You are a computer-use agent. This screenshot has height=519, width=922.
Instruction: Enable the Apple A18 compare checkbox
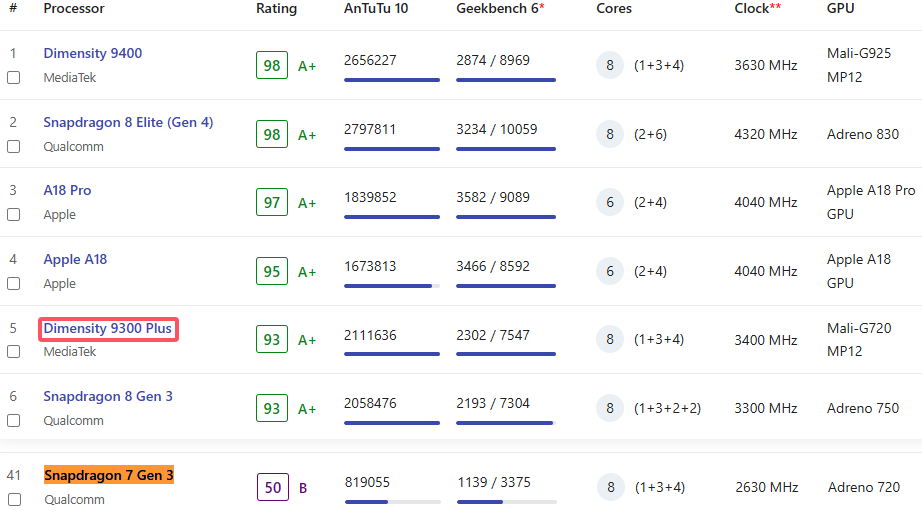[x=14, y=283]
